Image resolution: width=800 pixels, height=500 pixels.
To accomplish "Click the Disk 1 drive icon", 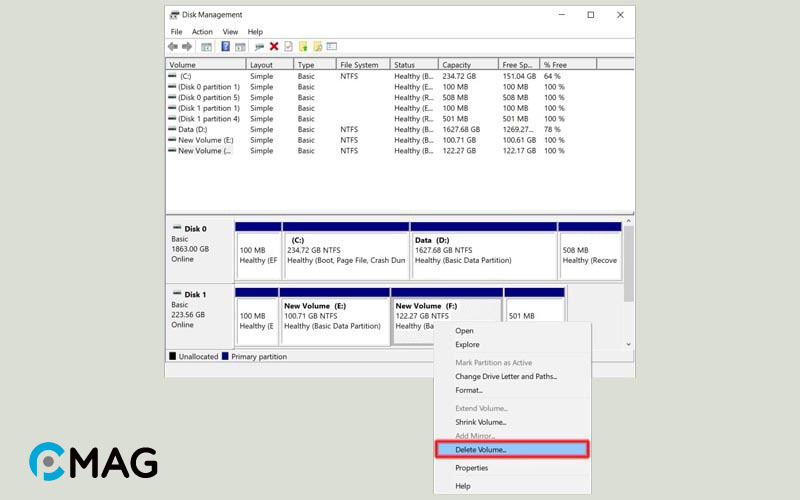I will tap(177, 293).
